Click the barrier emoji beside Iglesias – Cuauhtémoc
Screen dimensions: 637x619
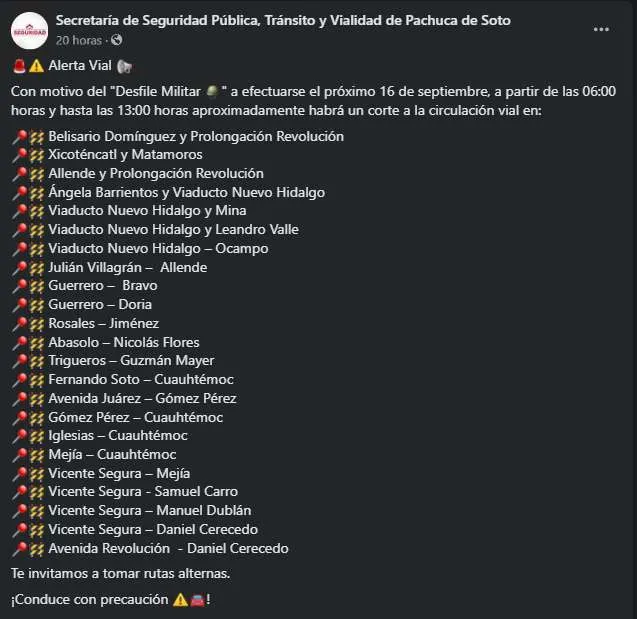click(36, 436)
